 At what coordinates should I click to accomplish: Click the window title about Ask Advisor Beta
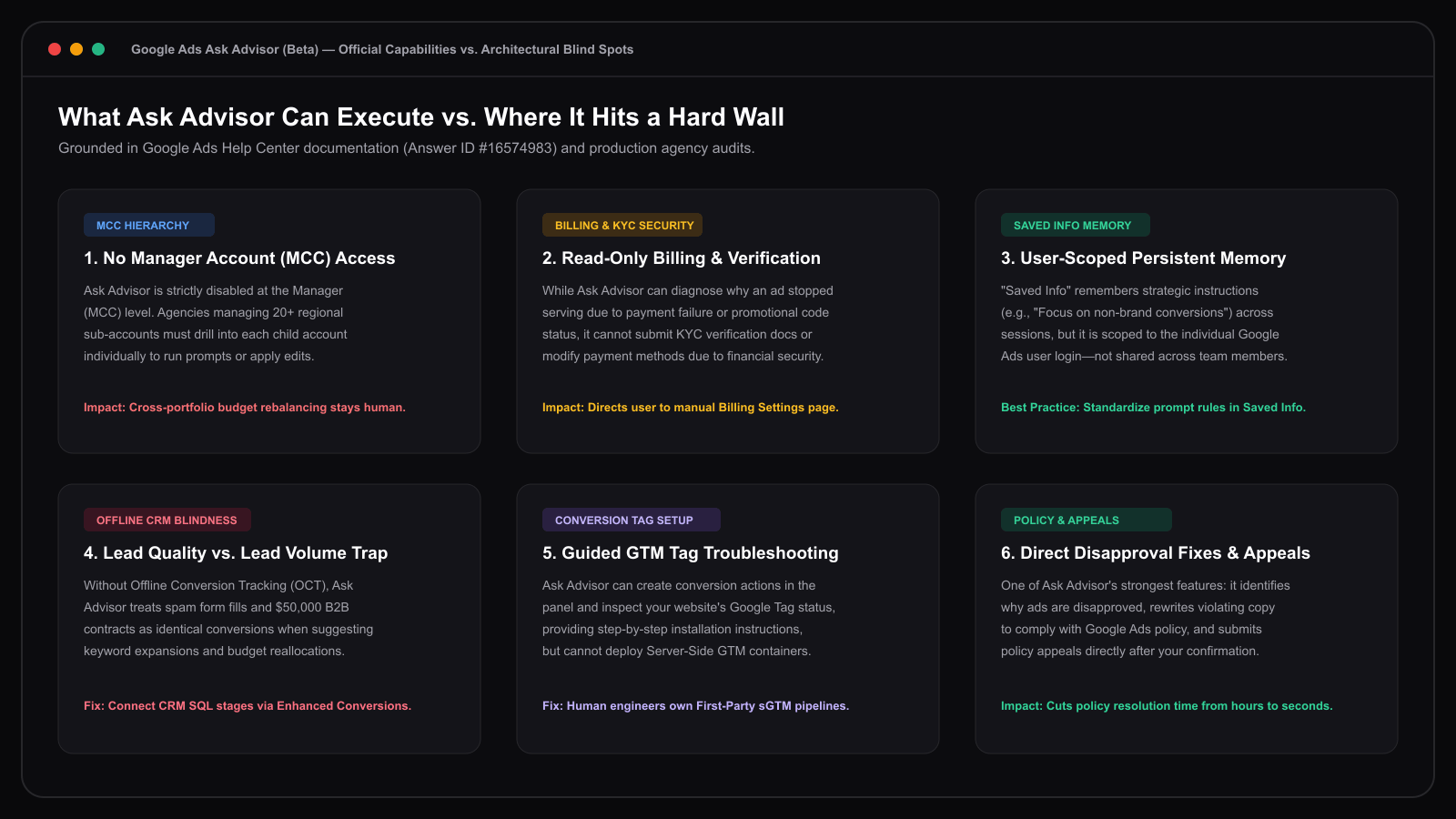[x=382, y=49]
